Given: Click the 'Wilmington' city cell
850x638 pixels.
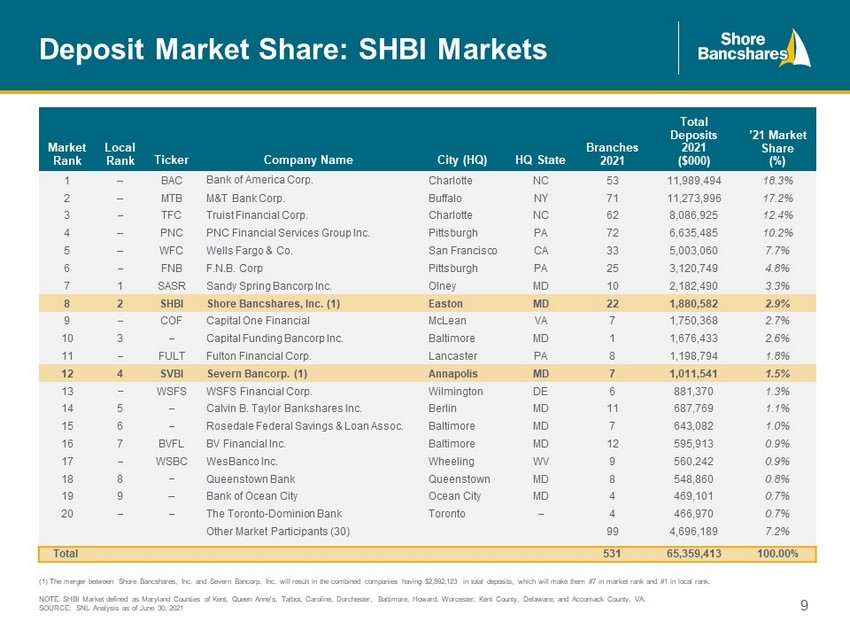Looking at the screenshot, I should coord(455,391).
